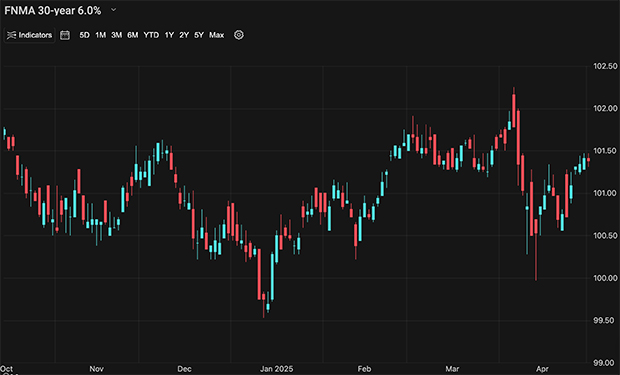Open the Indicators menu

pos(30,35)
